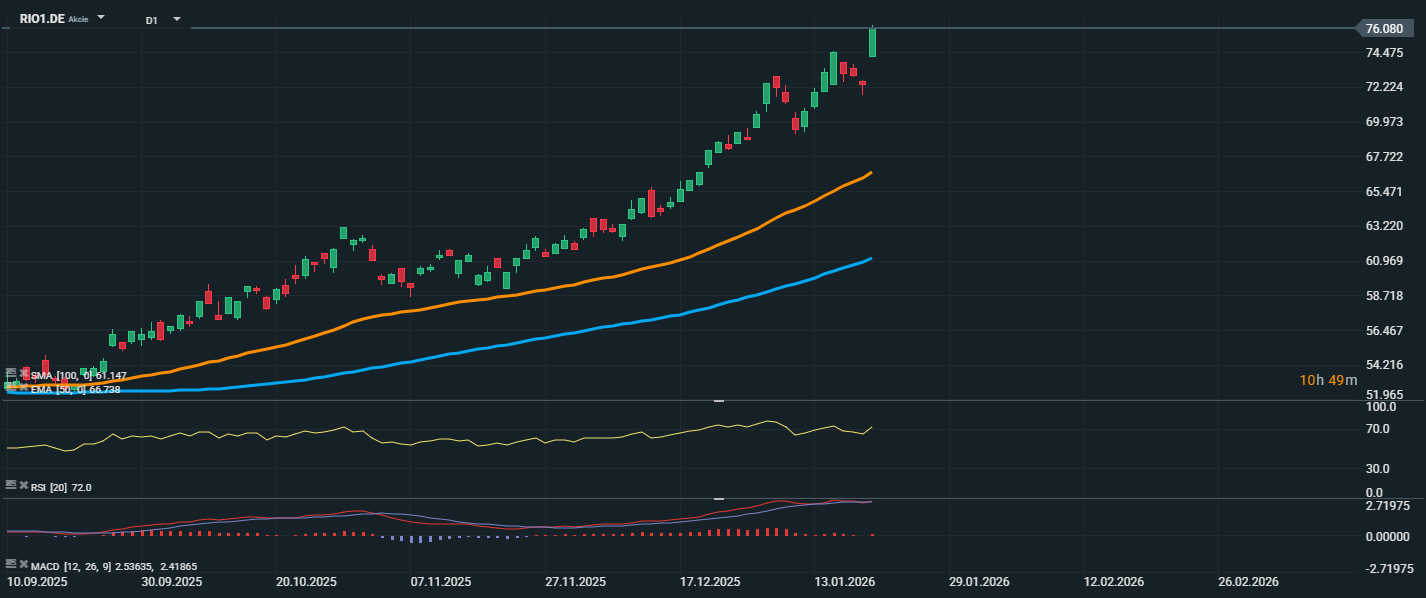Click the 13.01.2026 date on time axis
The width and height of the screenshot is (1426, 598).
847,581
